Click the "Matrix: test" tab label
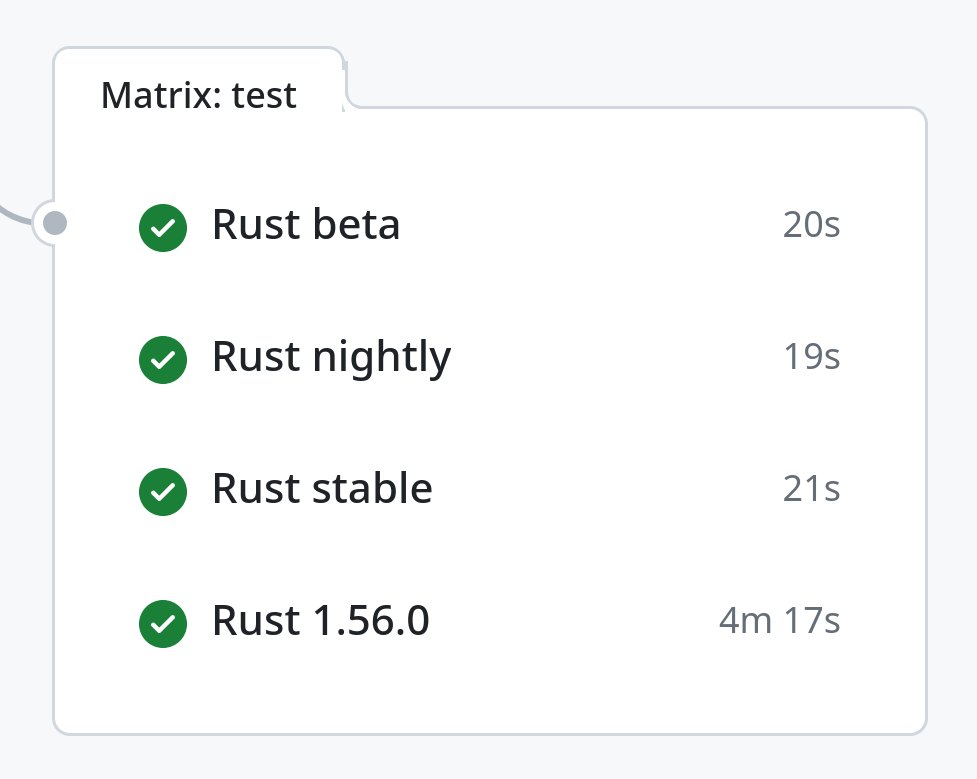This screenshot has width=977, height=779. click(199, 96)
